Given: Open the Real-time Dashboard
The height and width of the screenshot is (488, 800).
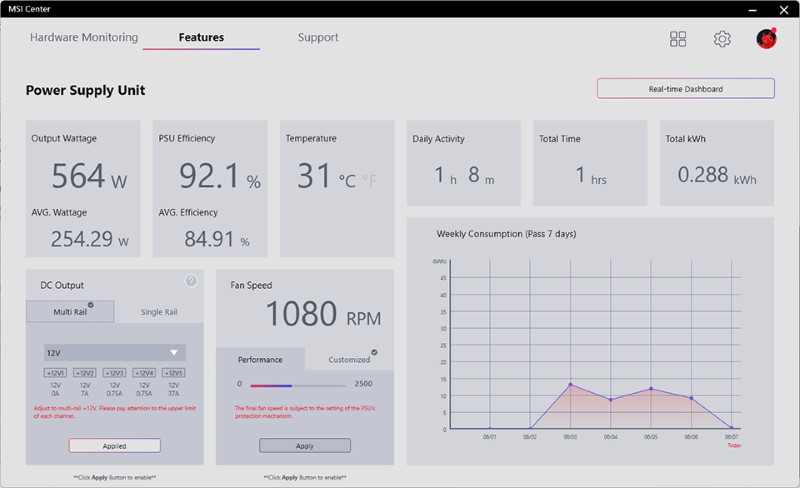Looking at the screenshot, I should click(x=686, y=89).
